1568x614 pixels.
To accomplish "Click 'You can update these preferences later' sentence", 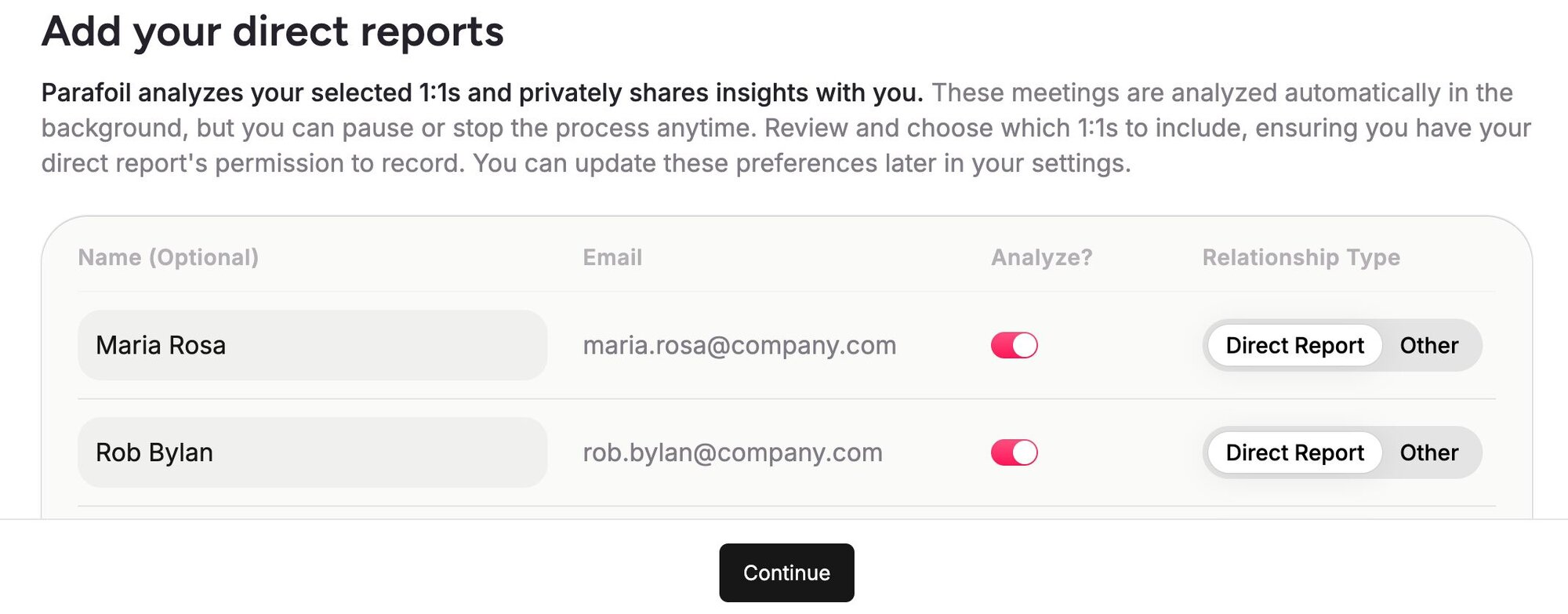I will [x=800, y=163].
